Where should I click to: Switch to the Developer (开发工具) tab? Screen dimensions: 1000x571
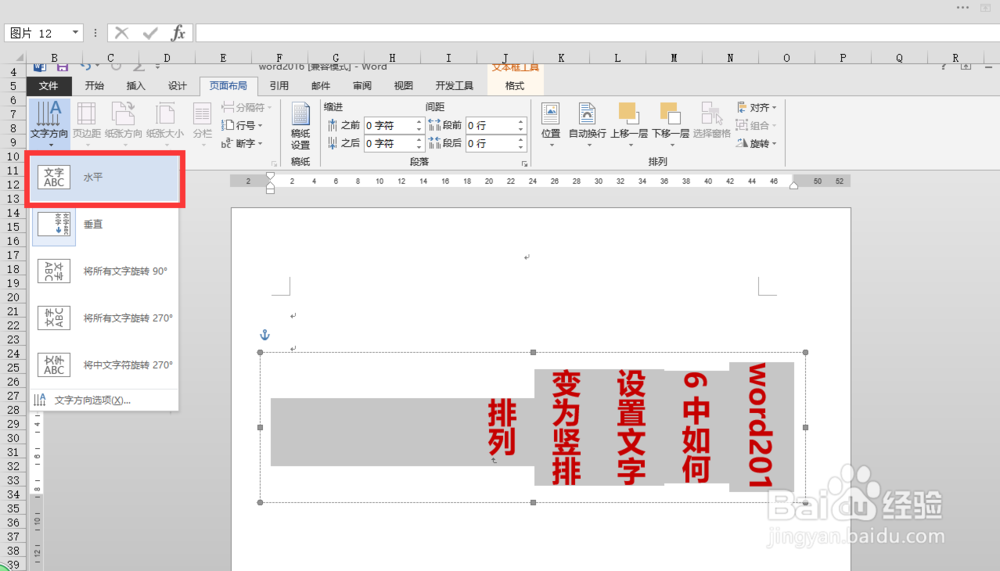click(454, 85)
